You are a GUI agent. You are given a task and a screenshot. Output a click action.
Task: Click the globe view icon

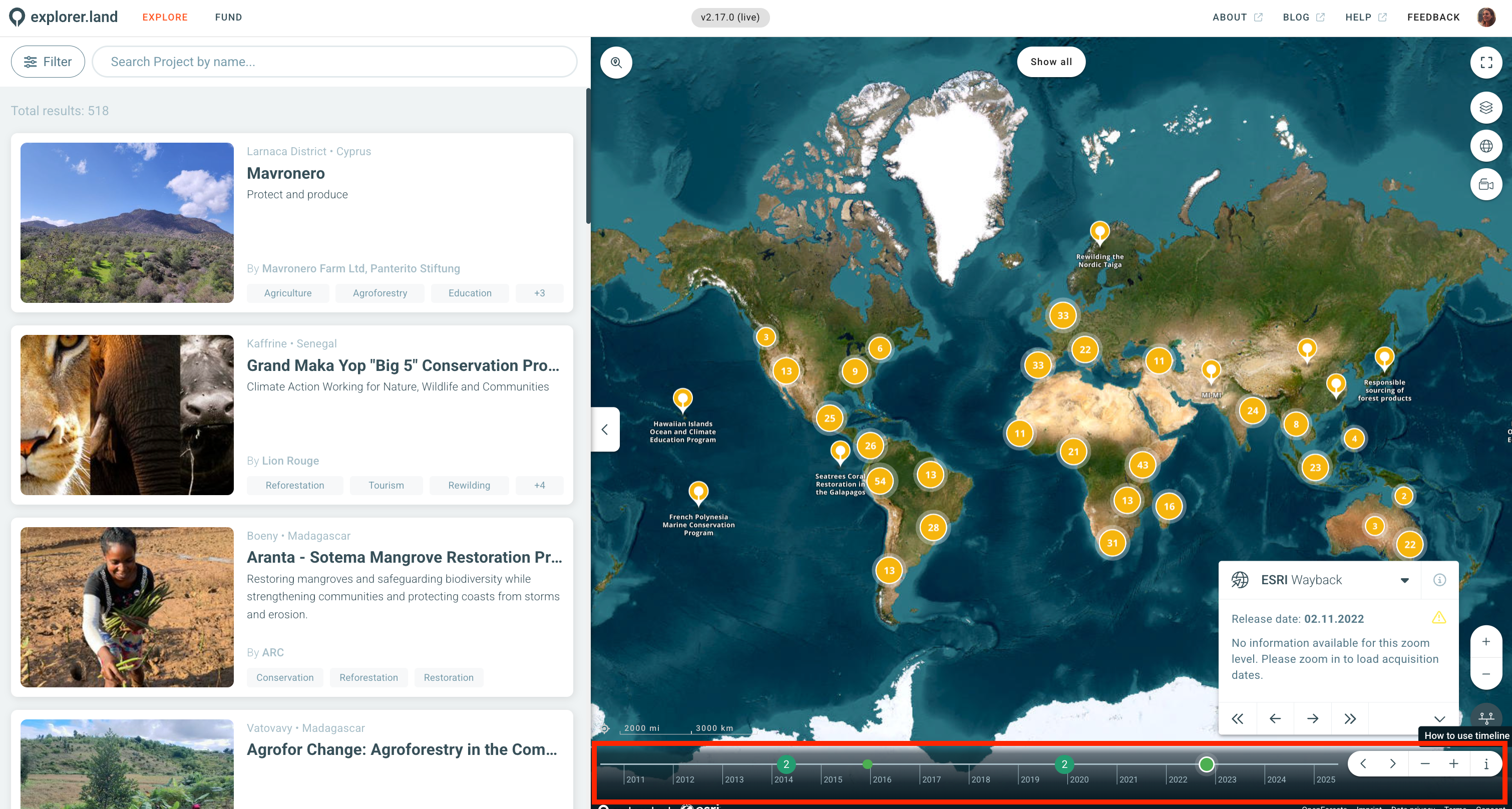point(1485,146)
